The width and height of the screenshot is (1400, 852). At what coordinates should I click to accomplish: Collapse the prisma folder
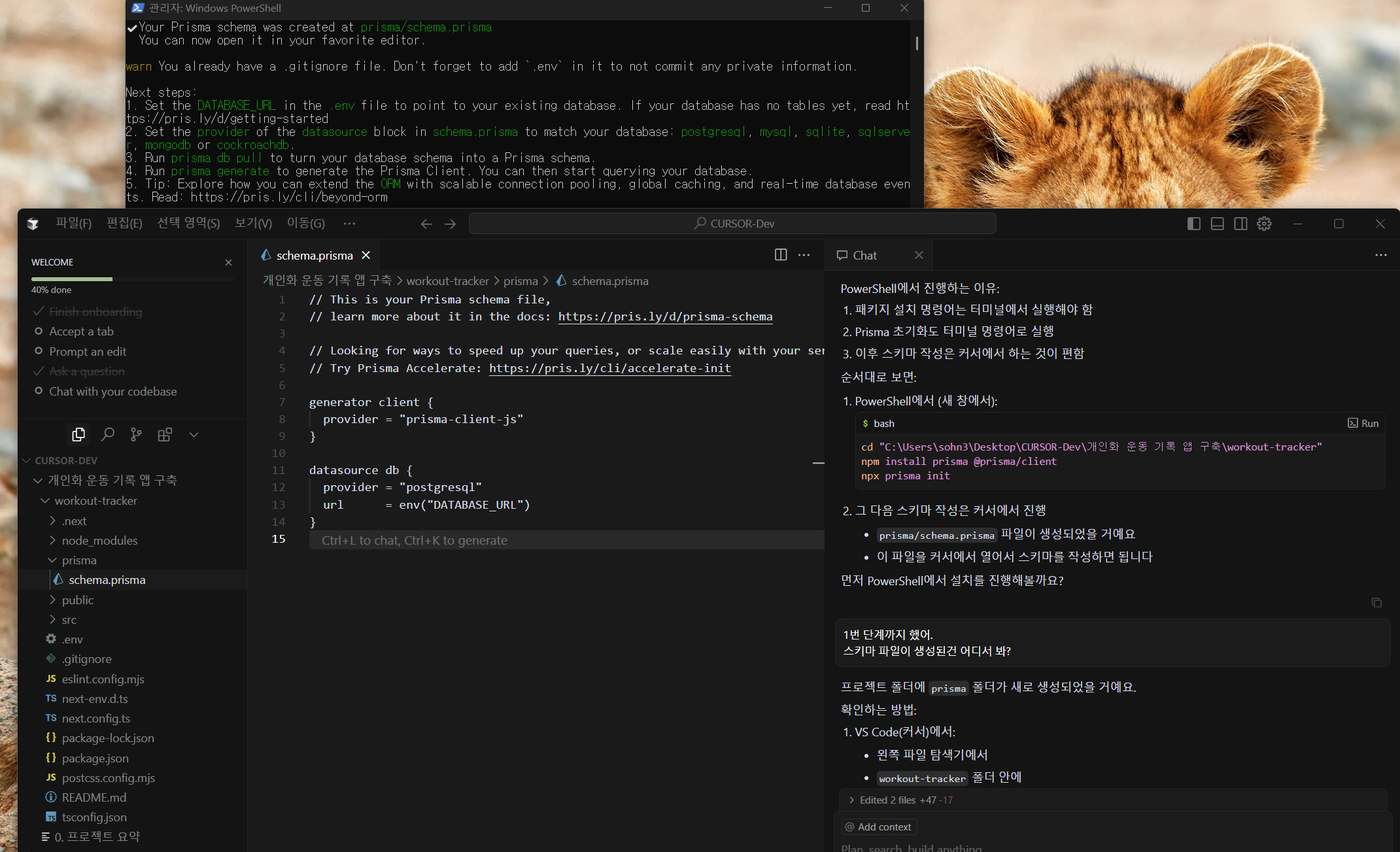79,560
